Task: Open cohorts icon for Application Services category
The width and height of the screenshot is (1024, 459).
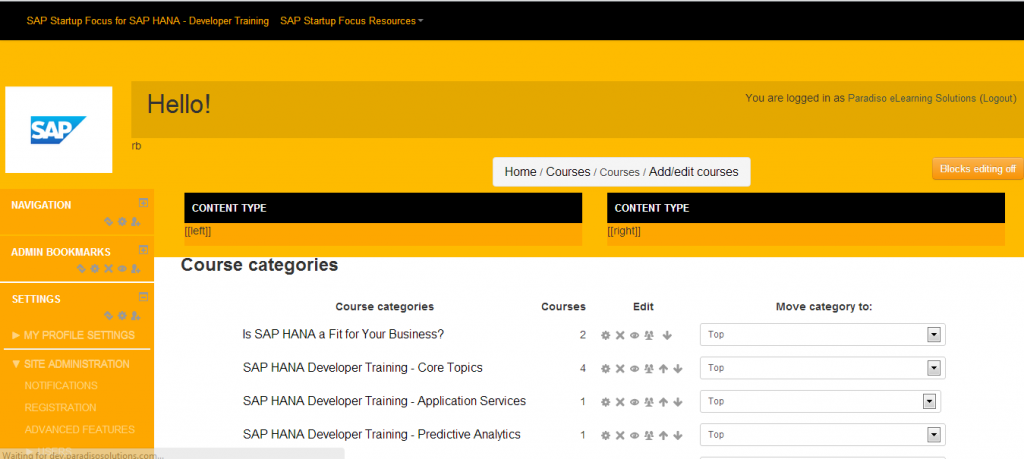Action: pyautogui.click(x=648, y=403)
